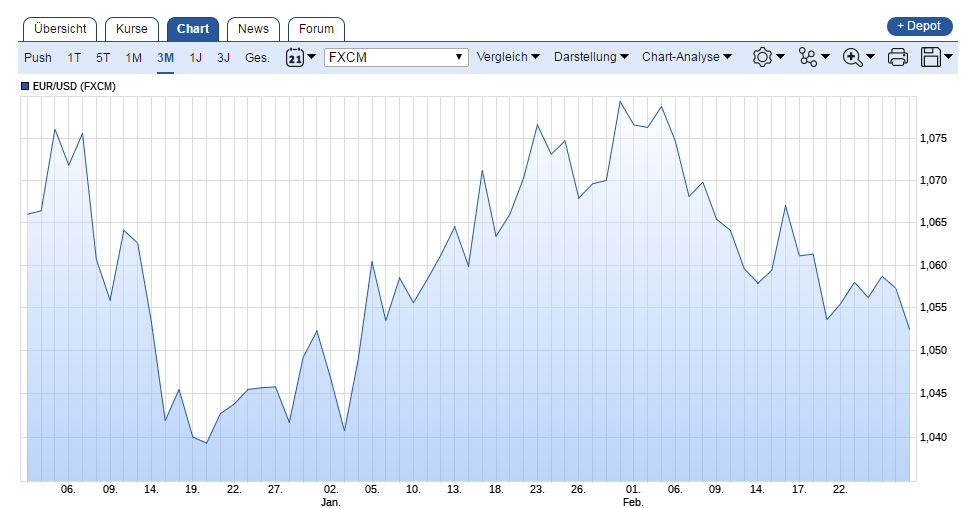Image resolution: width=972 pixels, height=508 pixels.
Task: Expand the Darstellung dropdown
Action: click(x=591, y=57)
